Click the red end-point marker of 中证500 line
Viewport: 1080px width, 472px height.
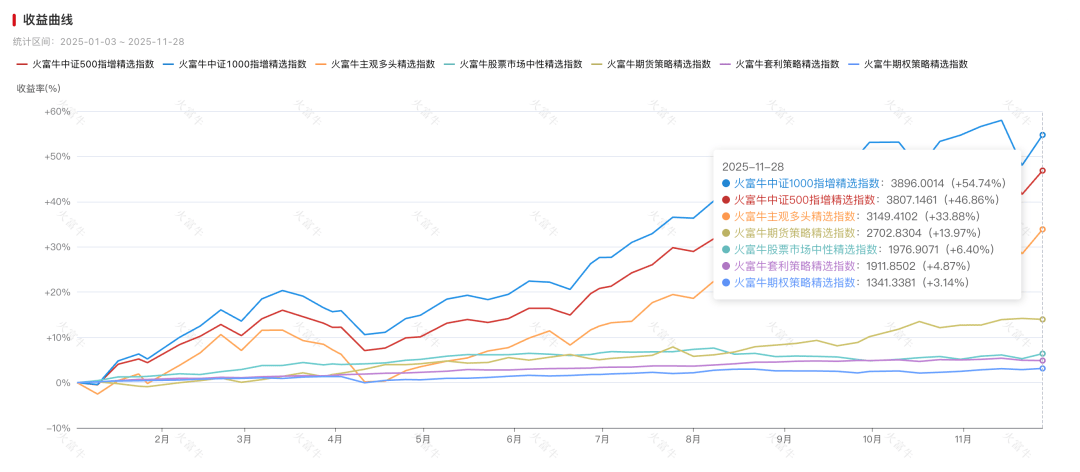(x=1042, y=171)
